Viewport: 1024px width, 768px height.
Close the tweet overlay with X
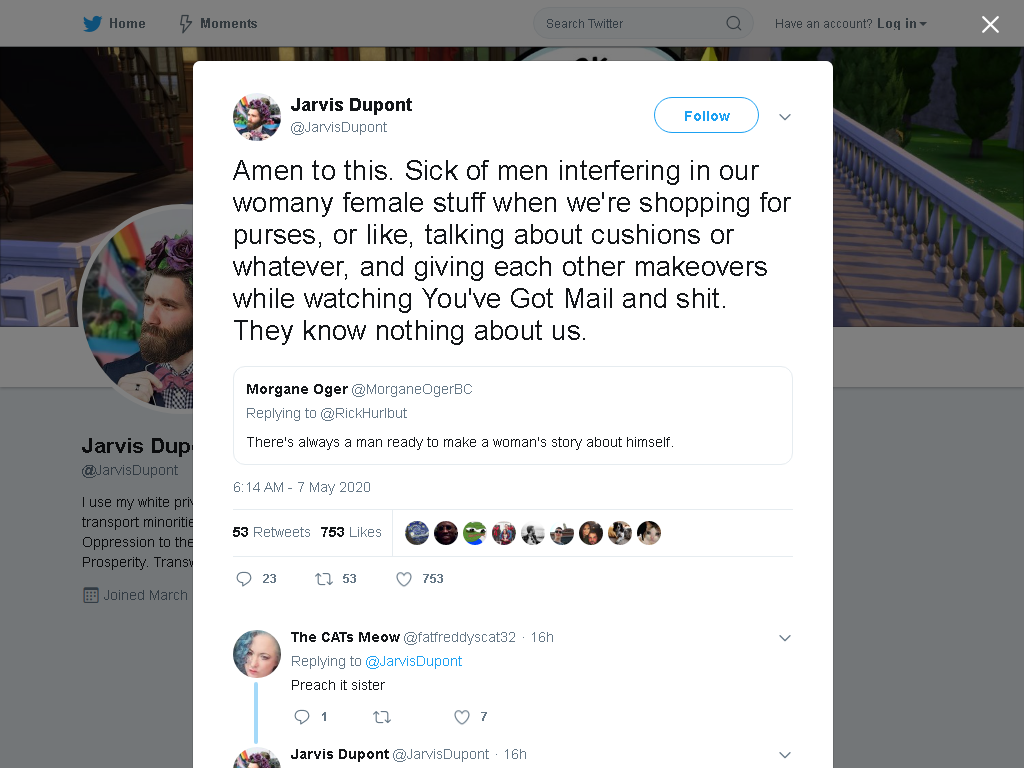[x=990, y=24]
